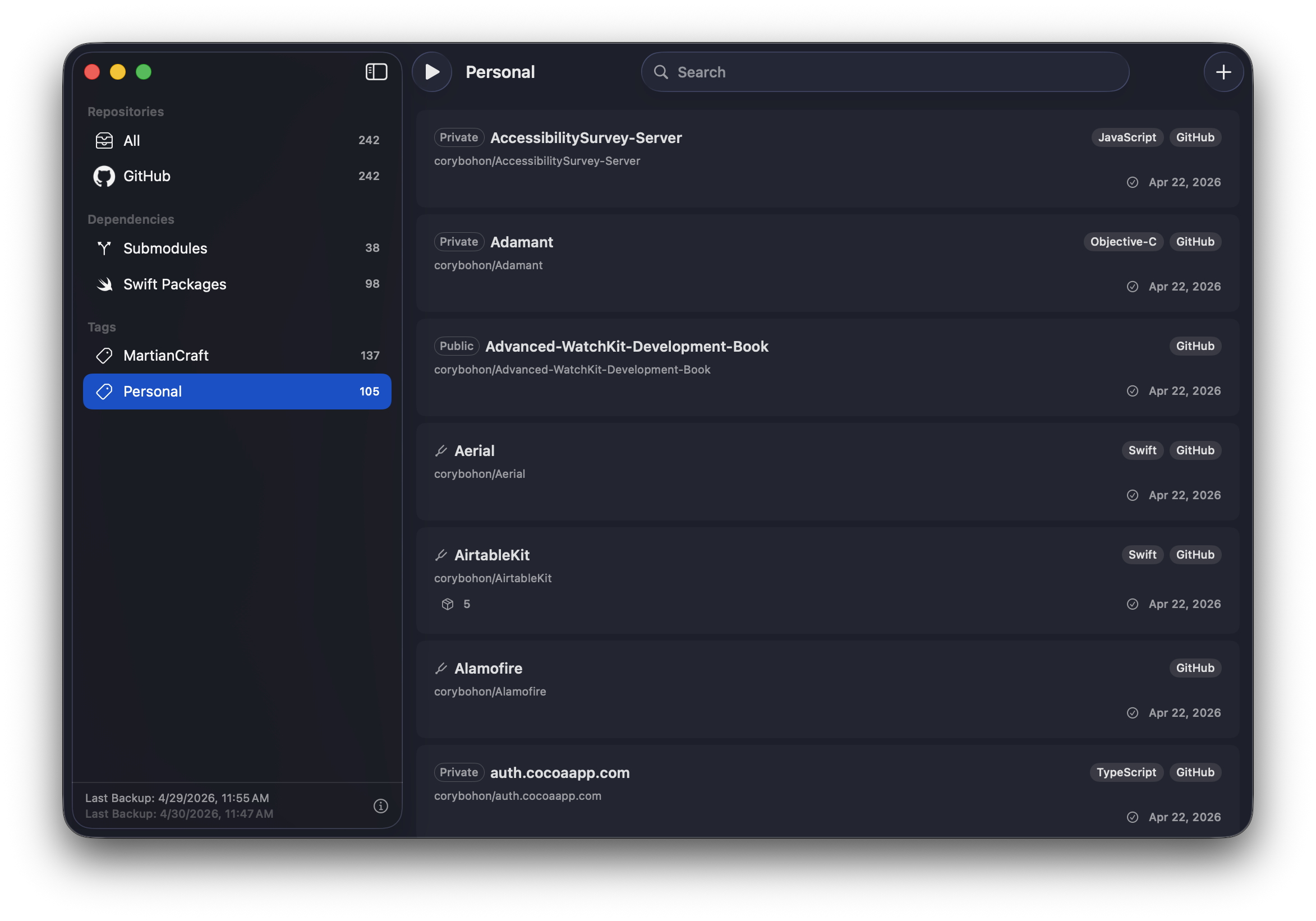The width and height of the screenshot is (1316, 921).
Task: Open Advanced-WatchKit-Development-Book repository
Action: [827, 367]
